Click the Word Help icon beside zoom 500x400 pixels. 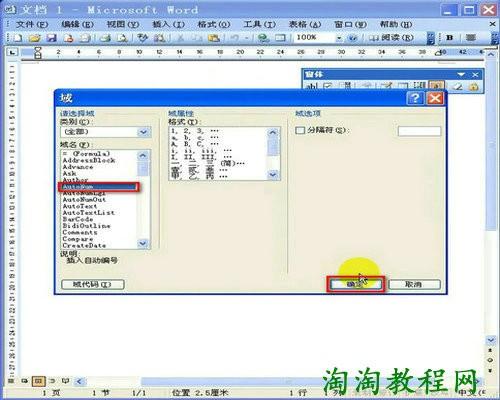click(x=353, y=38)
